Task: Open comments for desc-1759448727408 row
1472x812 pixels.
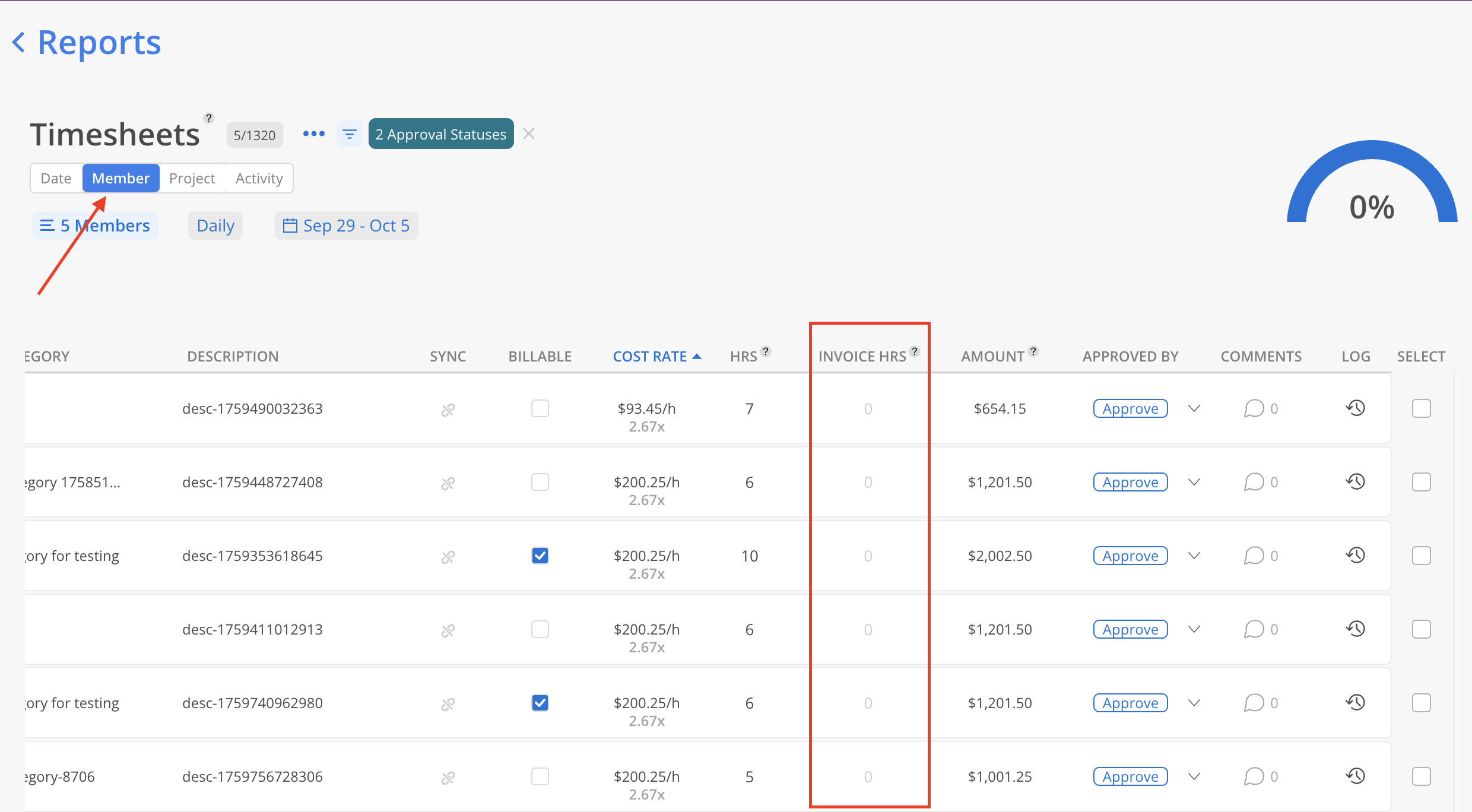Action: [x=1254, y=482]
